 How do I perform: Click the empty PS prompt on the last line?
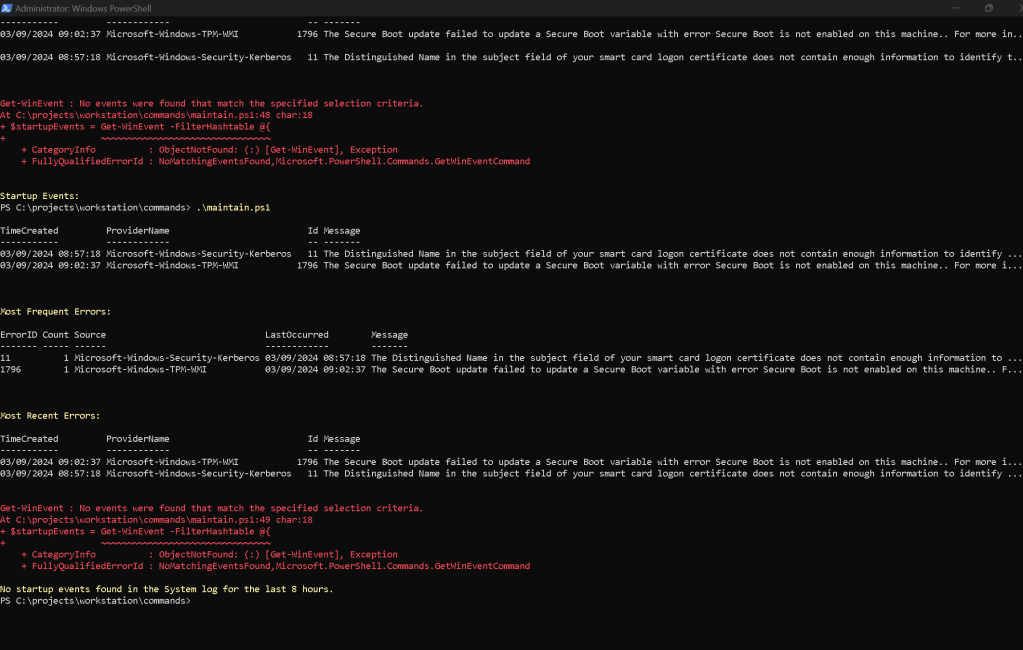(x=95, y=600)
